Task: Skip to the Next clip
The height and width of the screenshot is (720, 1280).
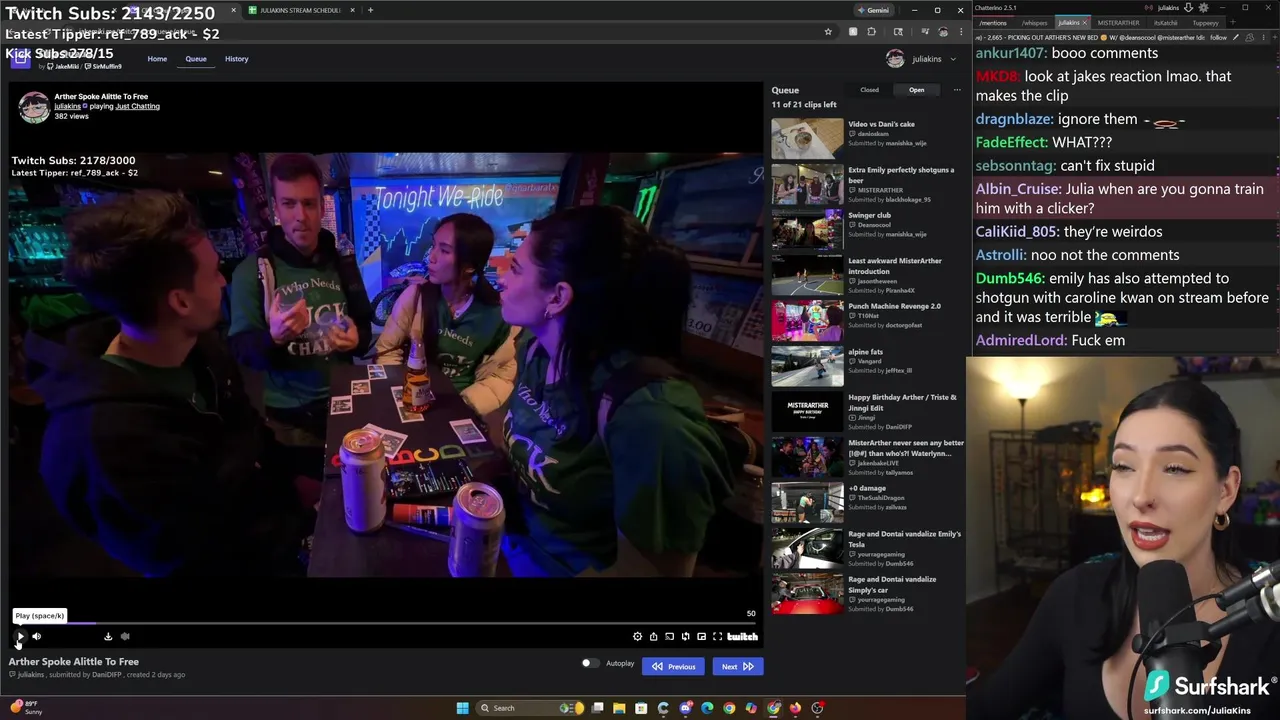Action: tap(738, 666)
